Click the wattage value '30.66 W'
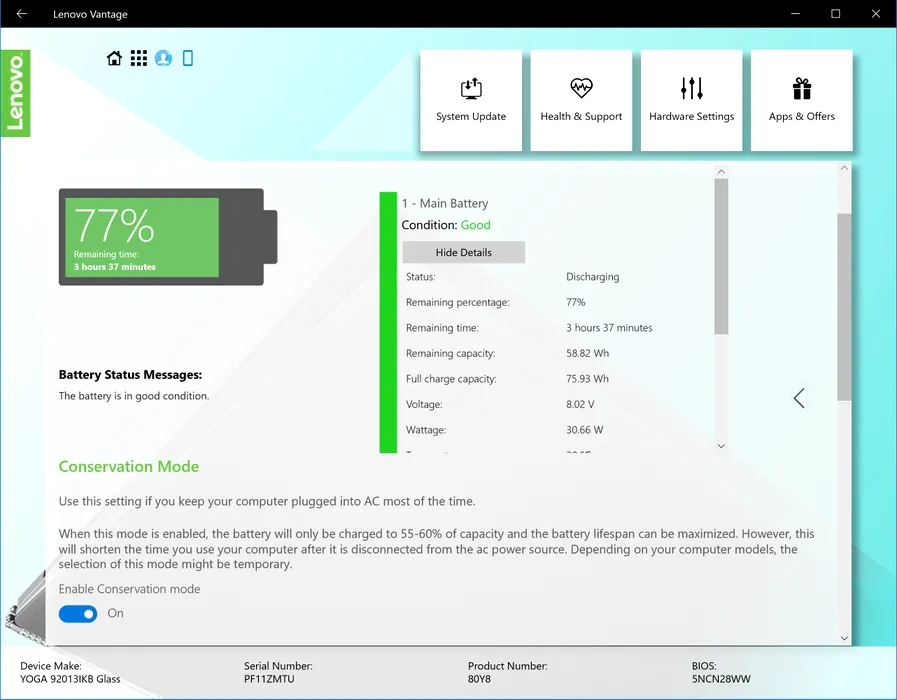 click(x=585, y=430)
